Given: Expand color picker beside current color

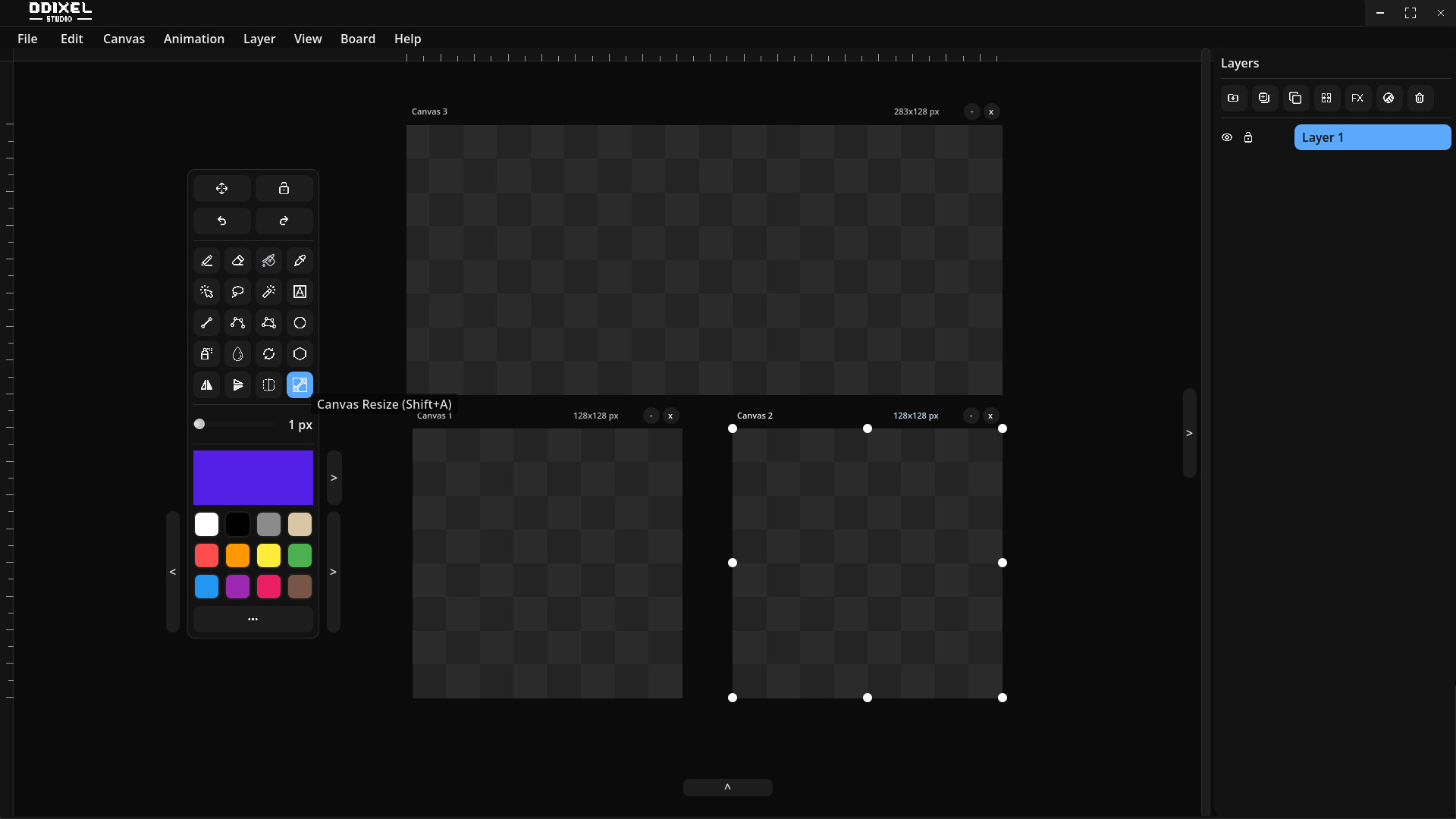Looking at the screenshot, I should click(x=334, y=478).
